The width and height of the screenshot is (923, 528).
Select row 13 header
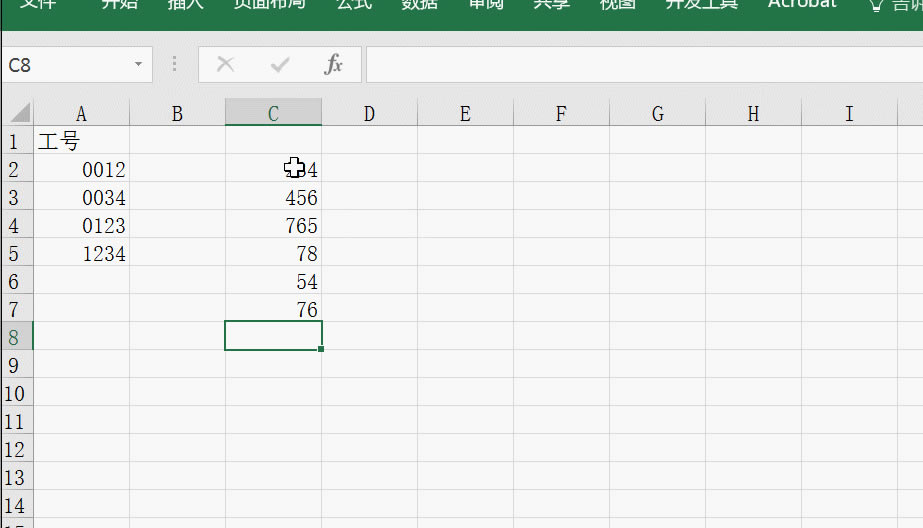[x=17, y=477]
